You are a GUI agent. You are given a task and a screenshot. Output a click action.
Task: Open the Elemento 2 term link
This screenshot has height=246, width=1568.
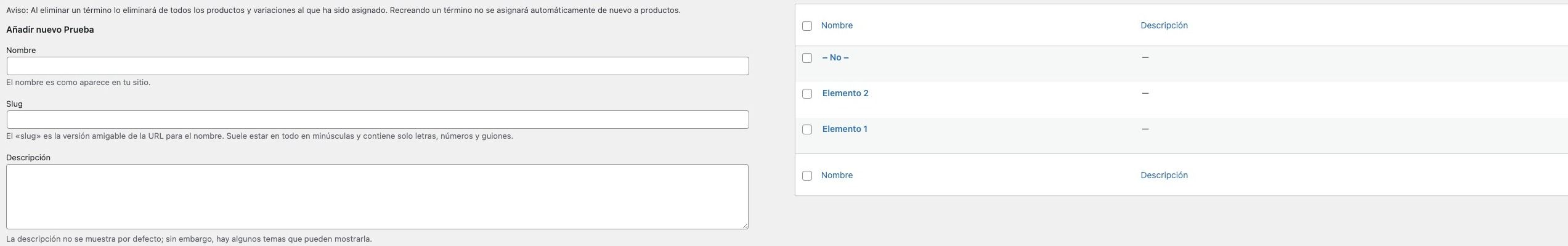pos(845,93)
